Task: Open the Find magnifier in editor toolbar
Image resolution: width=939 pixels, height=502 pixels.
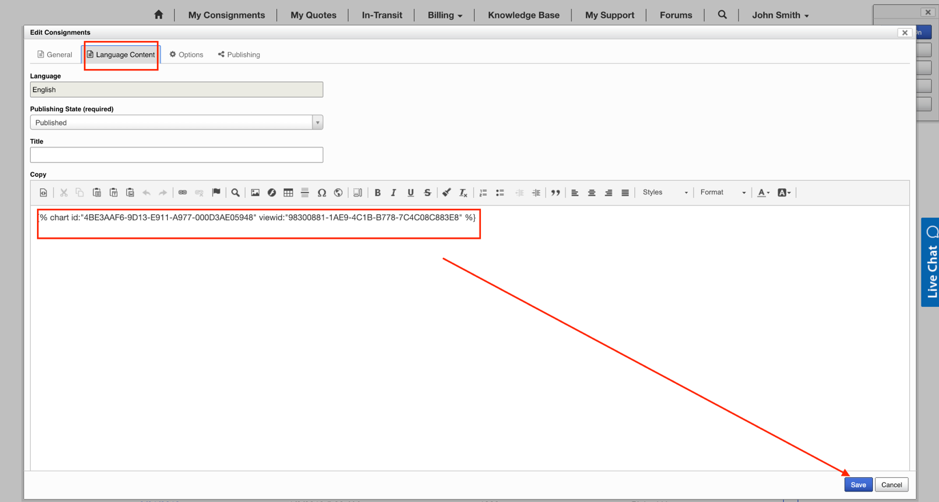Action: tap(235, 193)
